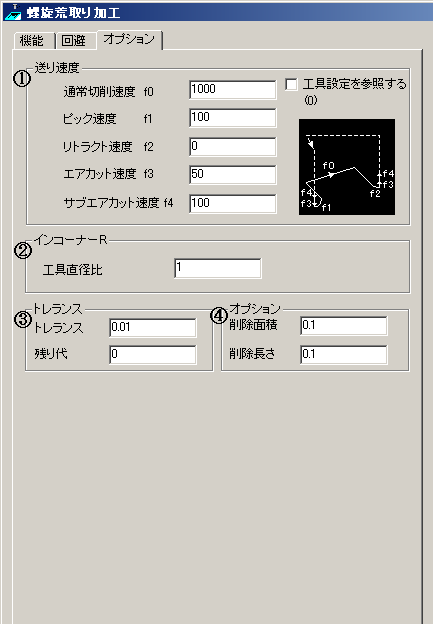Image resolution: width=433 pixels, height=624 pixels.
Task: Click the circled number 4 marker
Action: pyautogui.click(x=218, y=317)
